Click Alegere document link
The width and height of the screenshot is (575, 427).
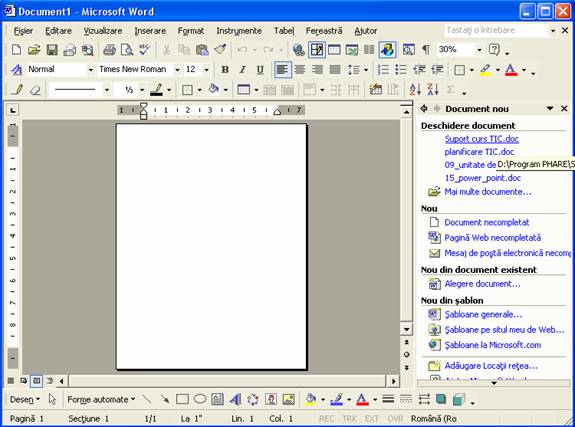[482, 284]
